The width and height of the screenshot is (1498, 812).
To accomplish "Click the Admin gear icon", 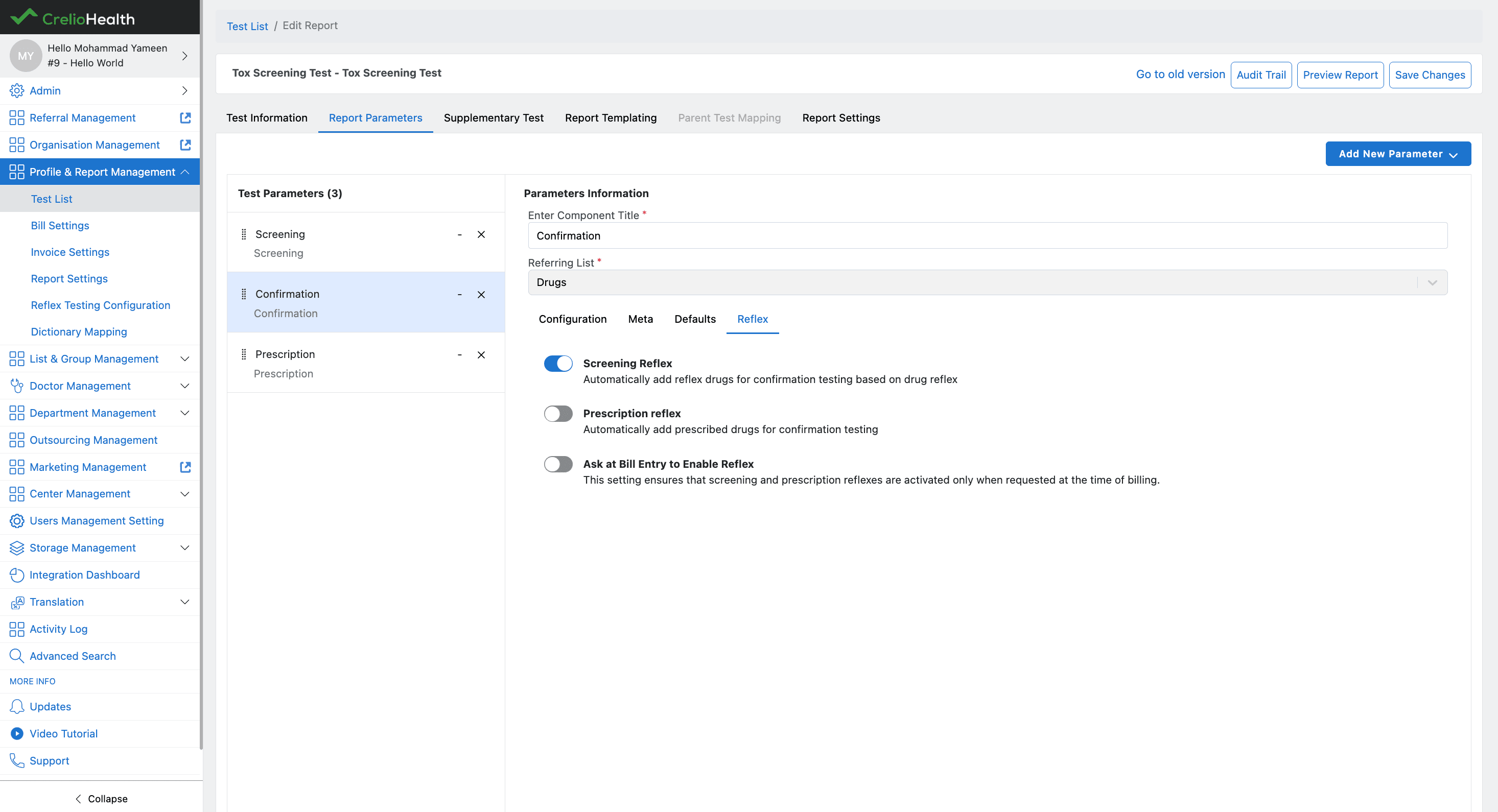I will 17,91.
